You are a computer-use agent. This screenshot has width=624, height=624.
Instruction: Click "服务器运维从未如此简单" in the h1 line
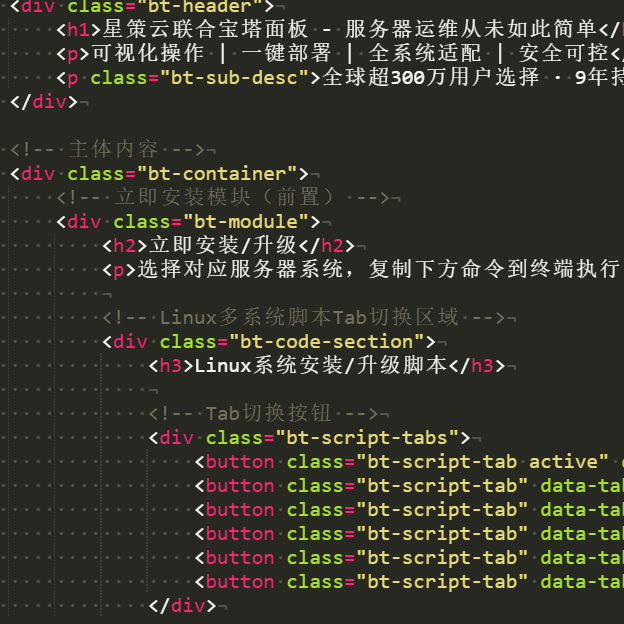(x=471, y=29)
